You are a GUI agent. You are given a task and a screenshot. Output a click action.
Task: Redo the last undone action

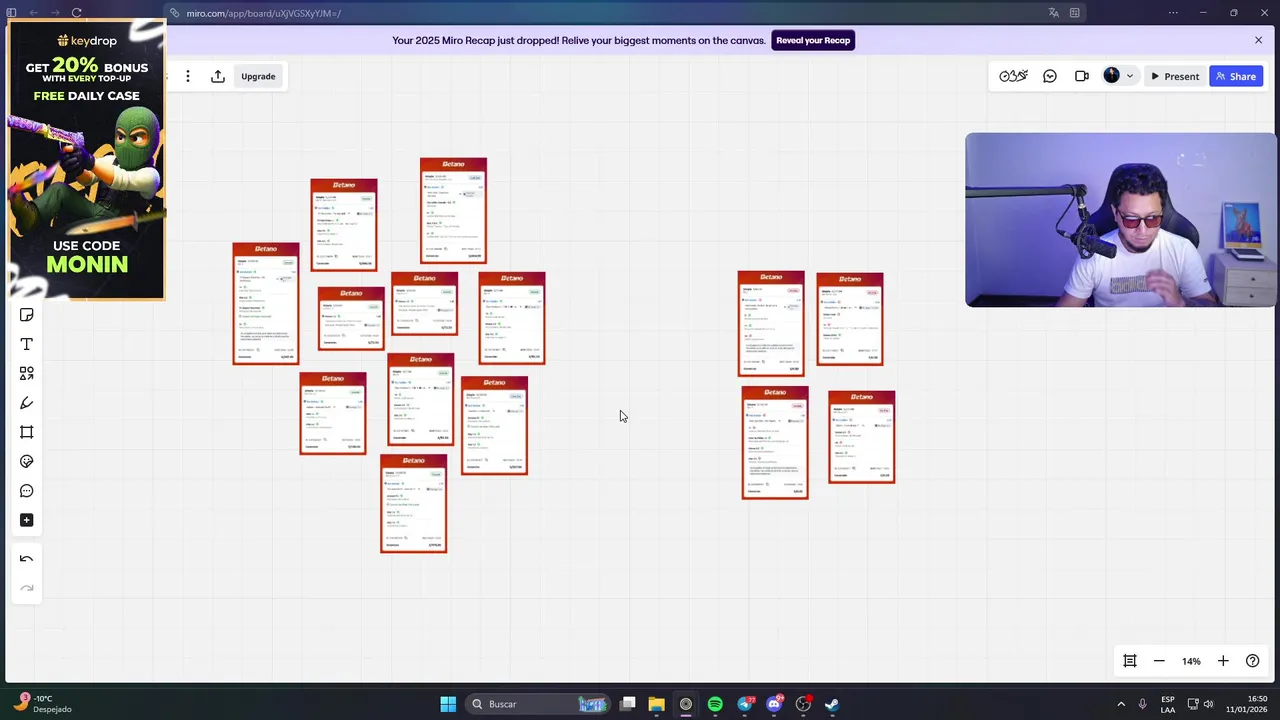tap(27, 588)
